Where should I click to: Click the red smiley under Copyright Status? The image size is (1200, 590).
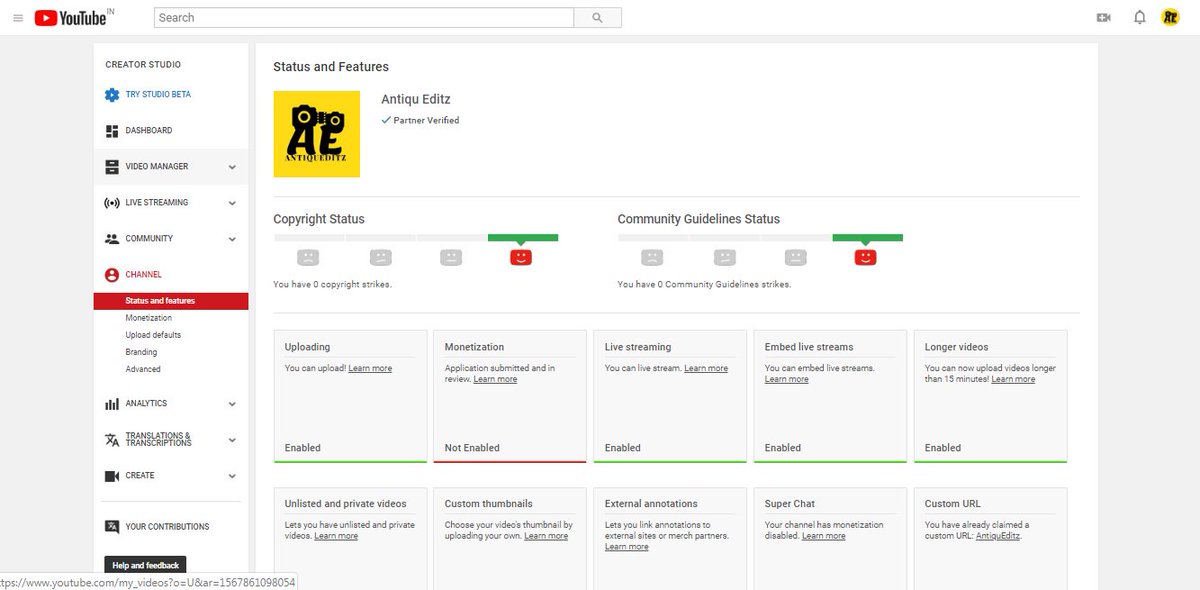tap(521, 257)
